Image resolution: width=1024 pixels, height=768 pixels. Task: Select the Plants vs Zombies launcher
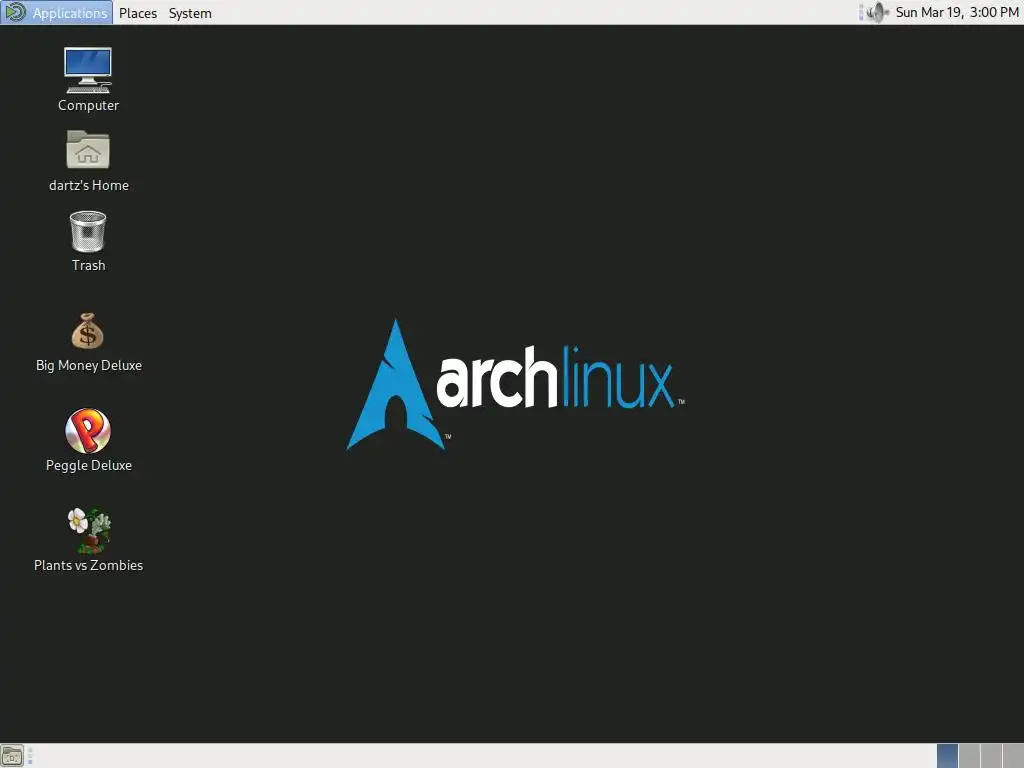pos(88,540)
